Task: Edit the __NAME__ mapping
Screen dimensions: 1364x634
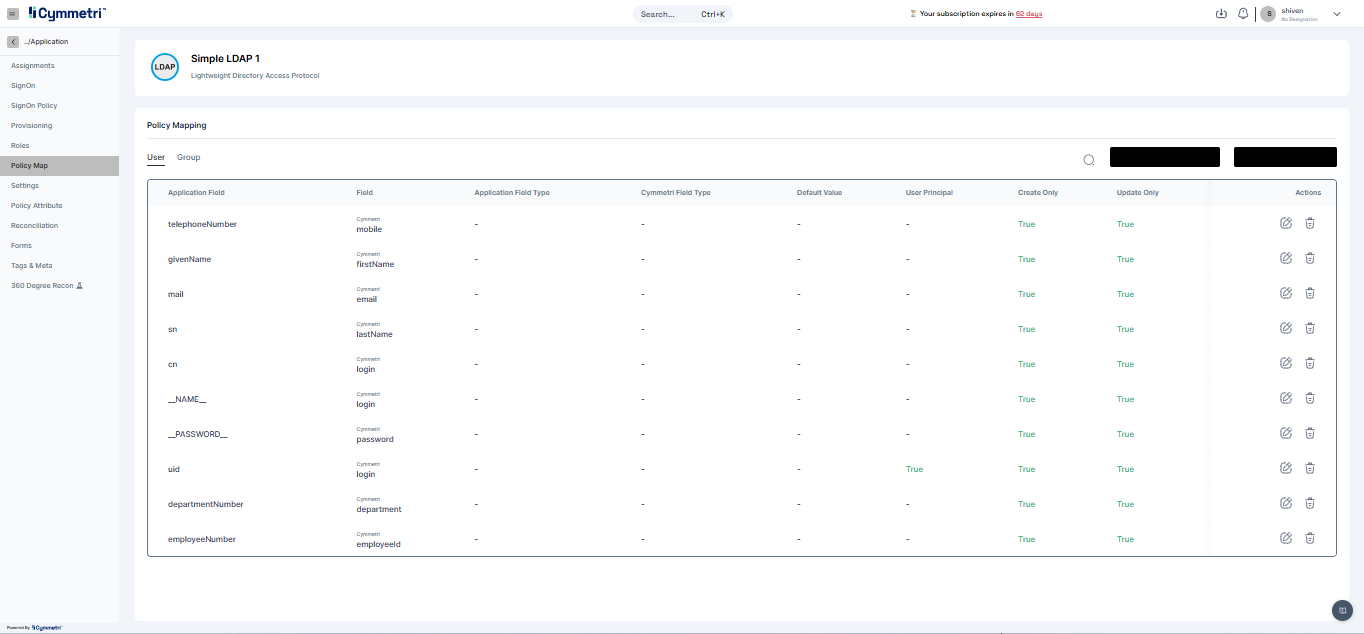Action: pyautogui.click(x=1286, y=398)
